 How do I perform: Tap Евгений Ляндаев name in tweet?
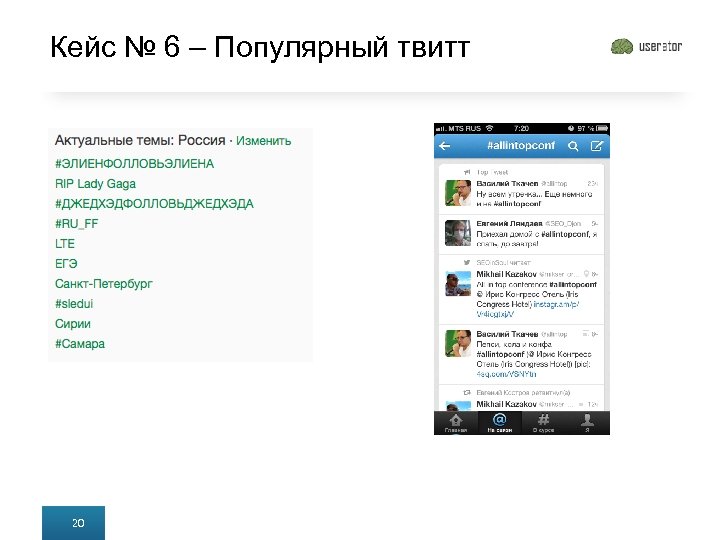[509, 224]
